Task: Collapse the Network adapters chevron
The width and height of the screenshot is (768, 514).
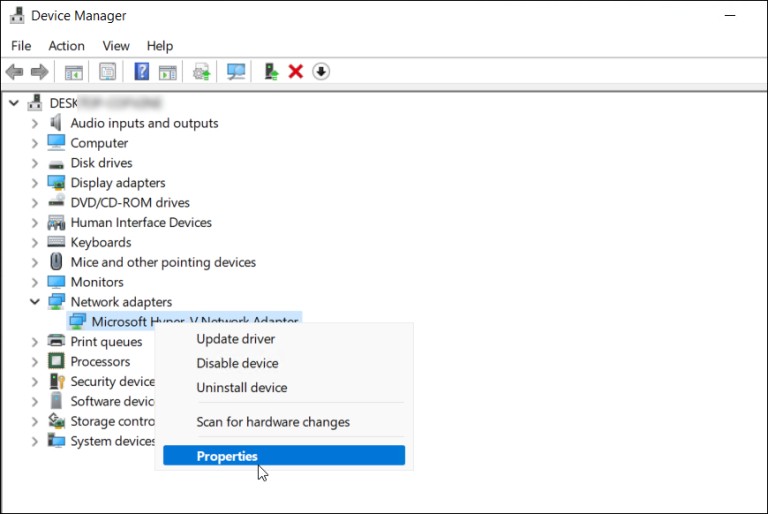Action: [x=34, y=302]
